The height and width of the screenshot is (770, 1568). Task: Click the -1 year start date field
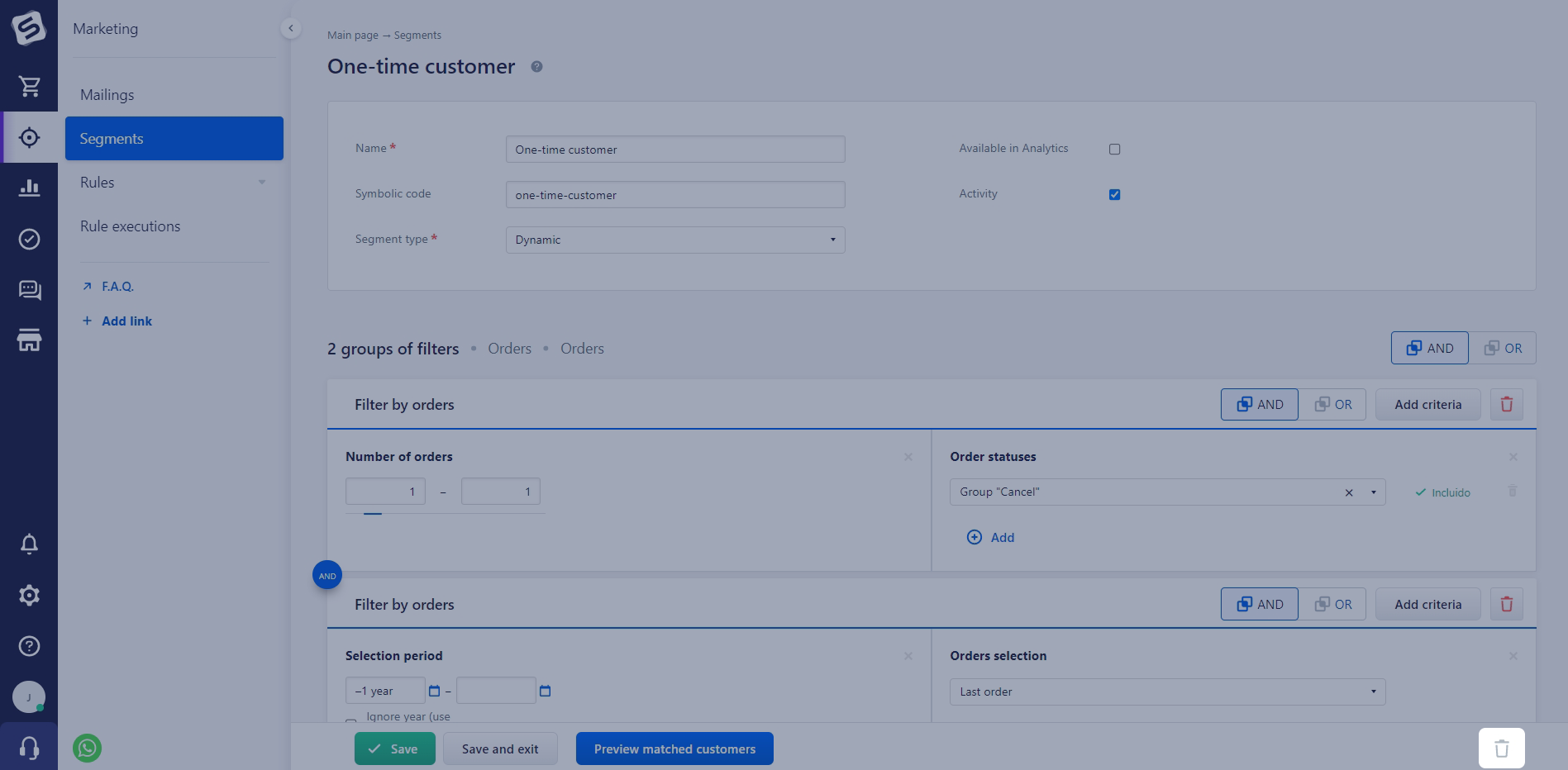[385, 691]
